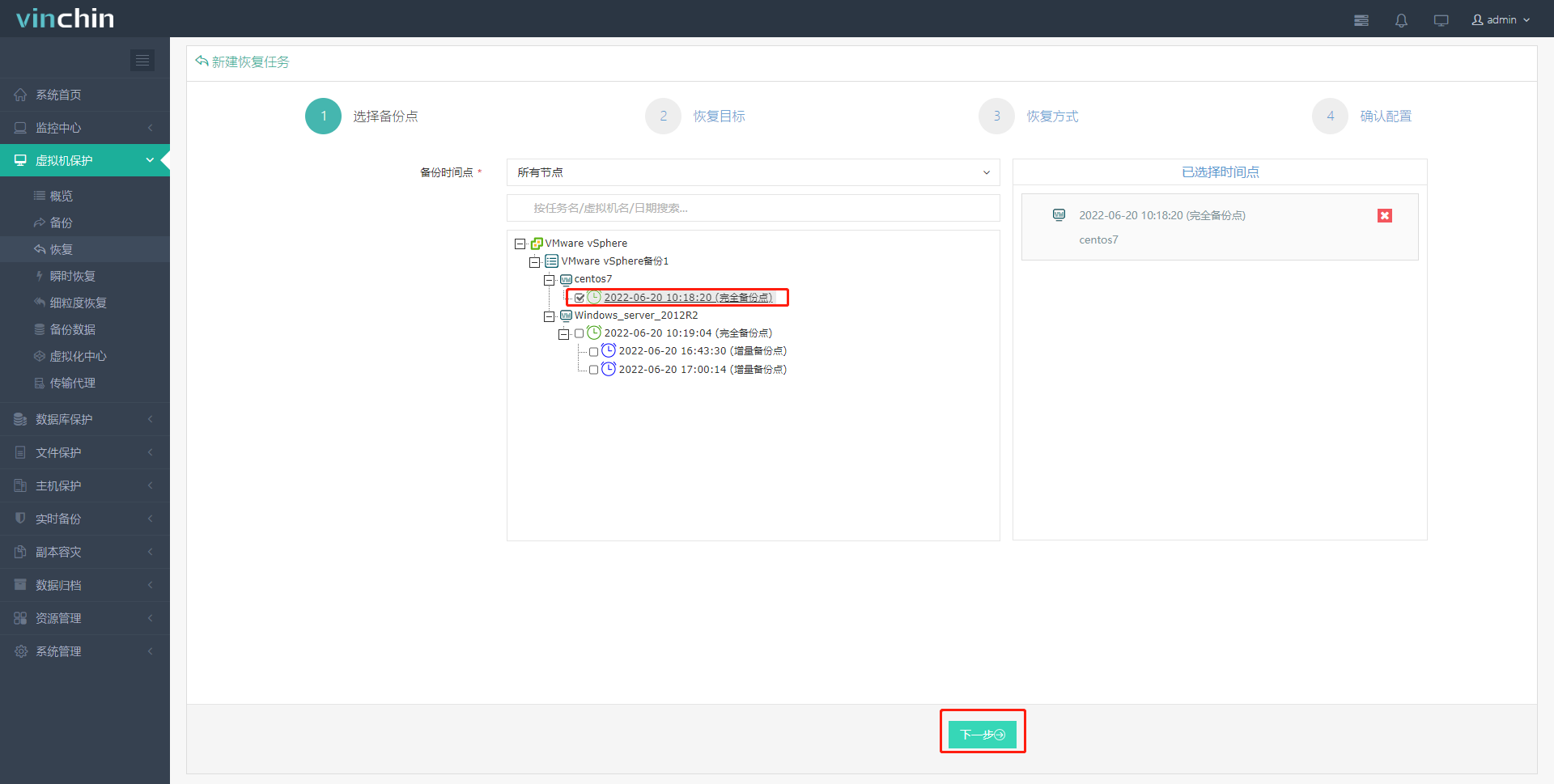The height and width of the screenshot is (784, 1554).
Task: Click the blue clock icon for 16:43:30
Action: click(x=609, y=350)
